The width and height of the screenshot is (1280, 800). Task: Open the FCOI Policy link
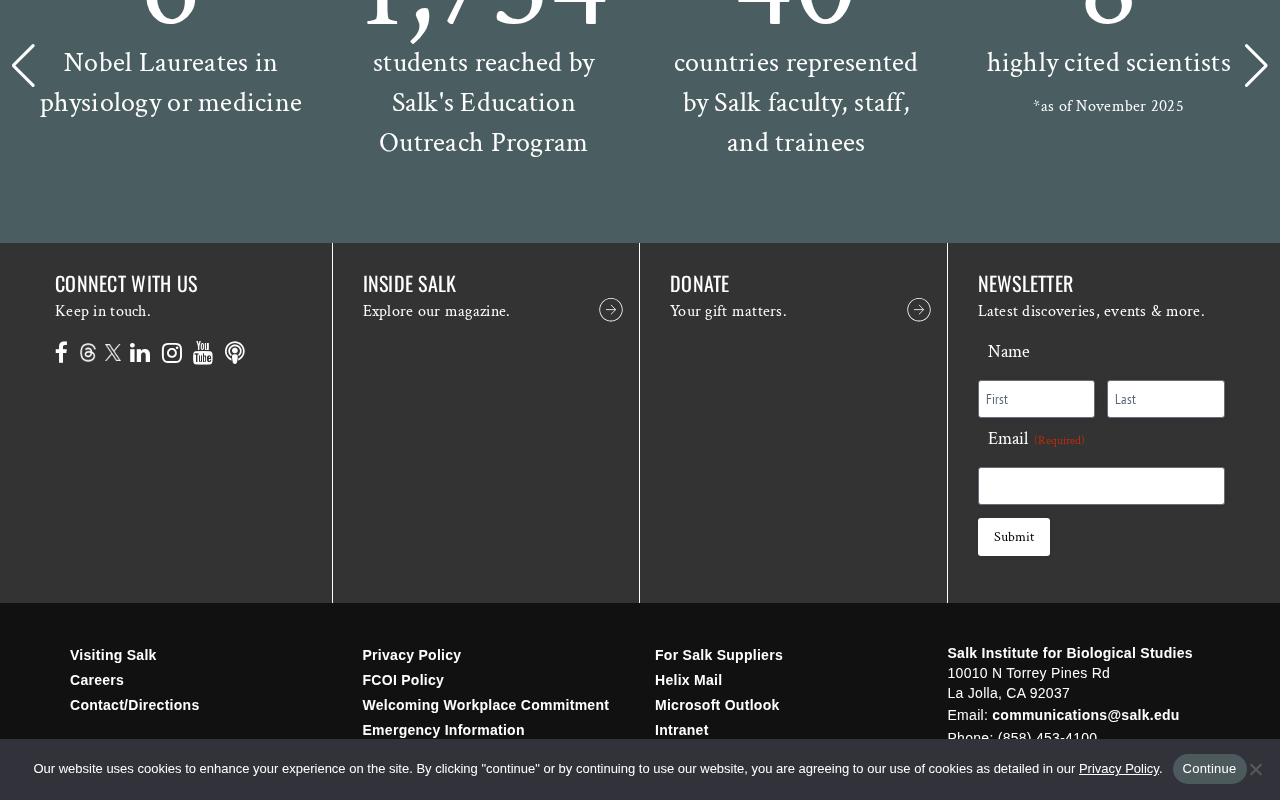click(x=403, y=680)
